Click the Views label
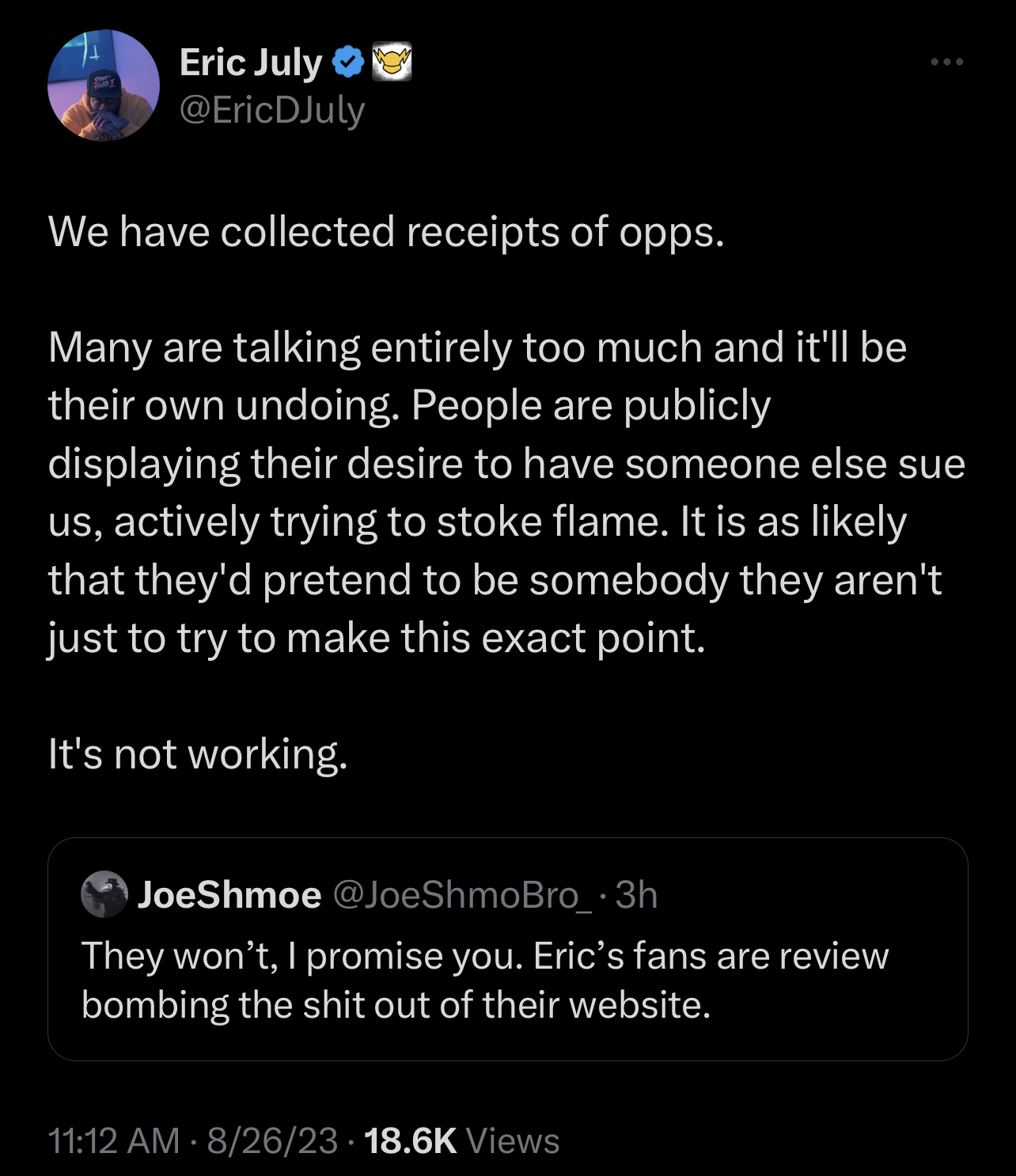 pos(513,1140)
